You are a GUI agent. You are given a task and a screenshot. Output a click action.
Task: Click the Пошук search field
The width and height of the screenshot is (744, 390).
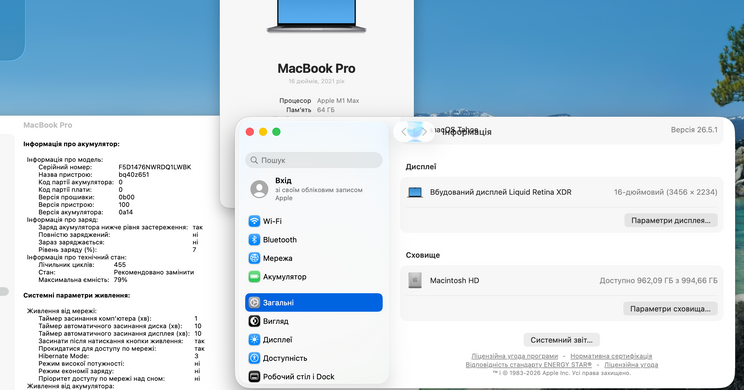point(314,160)
